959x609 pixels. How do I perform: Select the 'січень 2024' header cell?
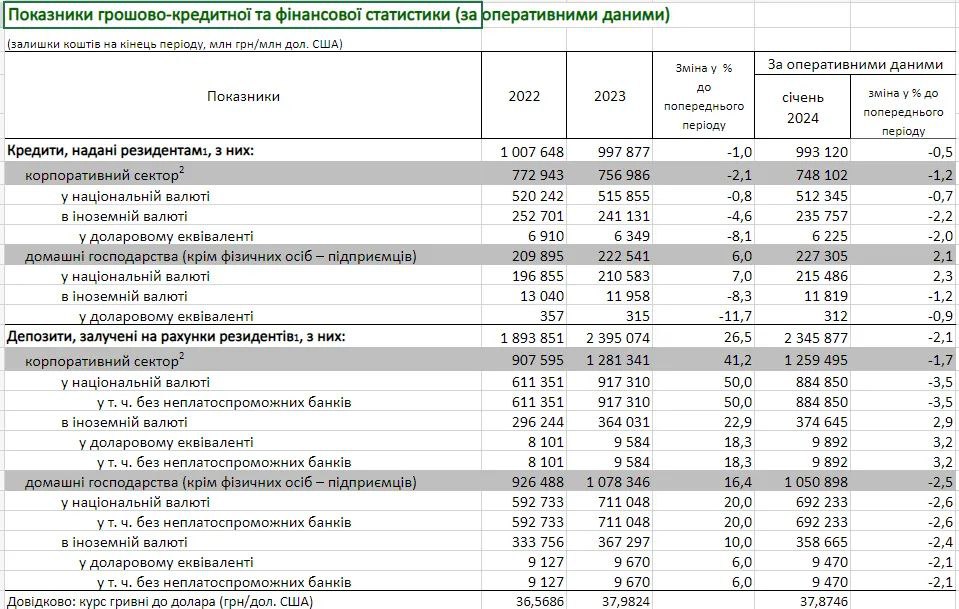point(802,107)
